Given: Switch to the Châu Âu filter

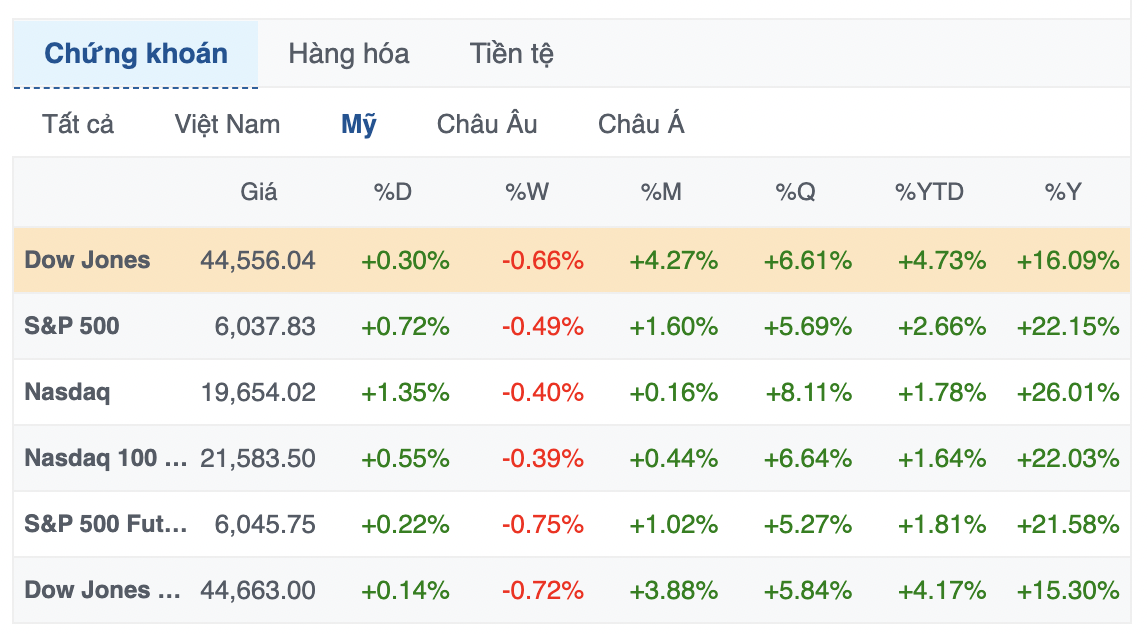Looking at the screenshot, I should click(487, 125).
